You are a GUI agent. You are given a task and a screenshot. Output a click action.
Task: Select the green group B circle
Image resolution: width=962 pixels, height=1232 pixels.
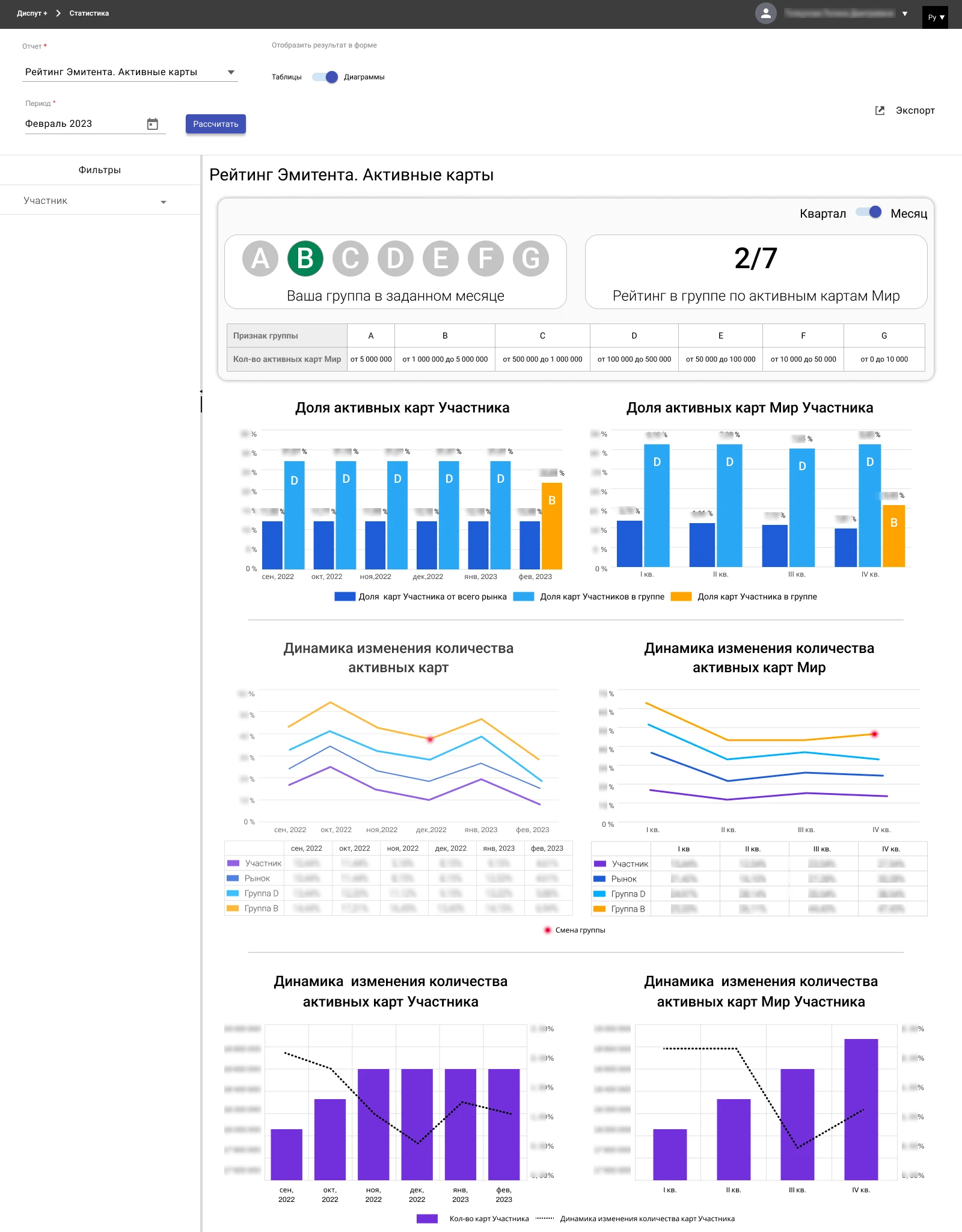[x=305, y=259]
